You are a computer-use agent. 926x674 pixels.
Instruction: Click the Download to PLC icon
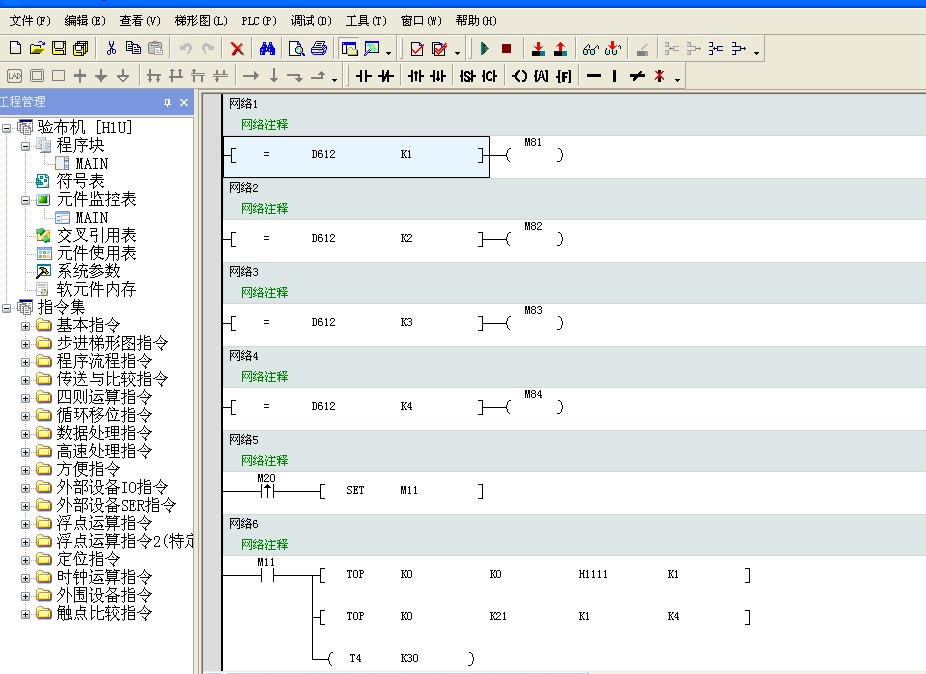(x=538, y=48)
